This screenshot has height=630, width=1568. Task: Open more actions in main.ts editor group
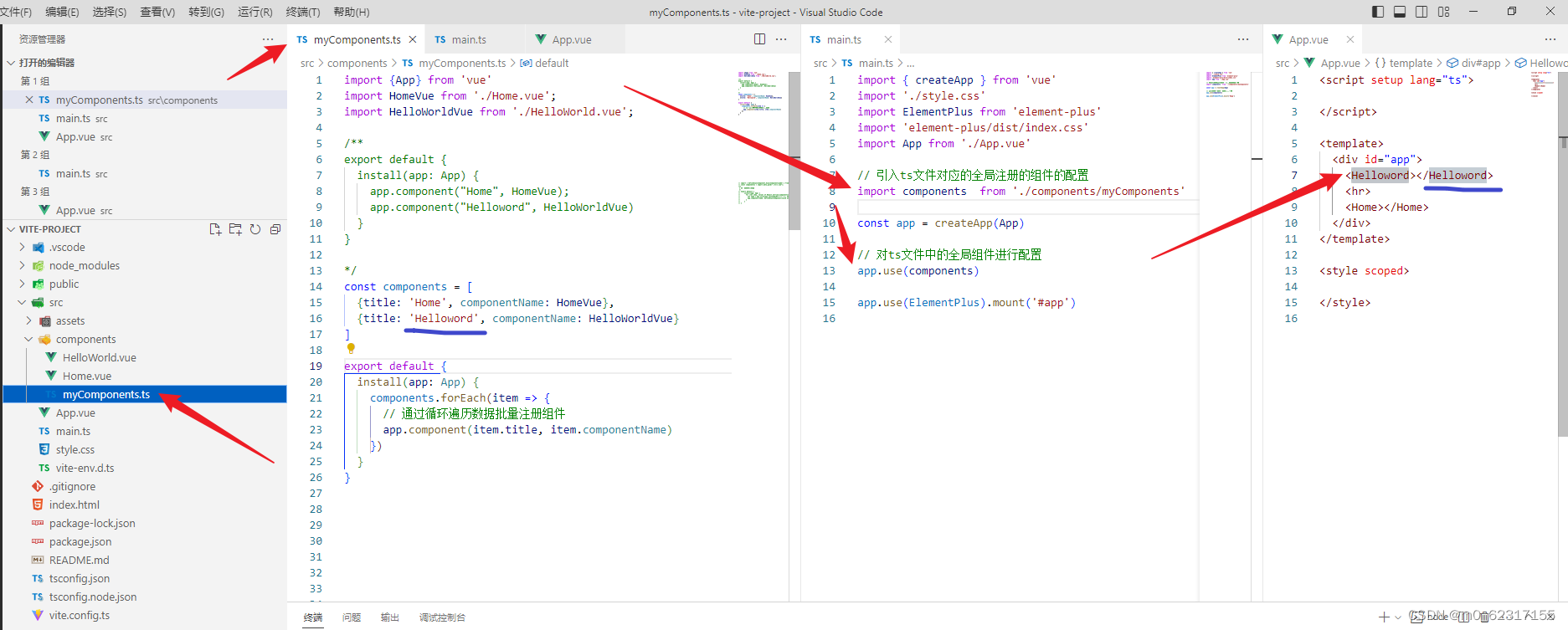[1243, 39]
